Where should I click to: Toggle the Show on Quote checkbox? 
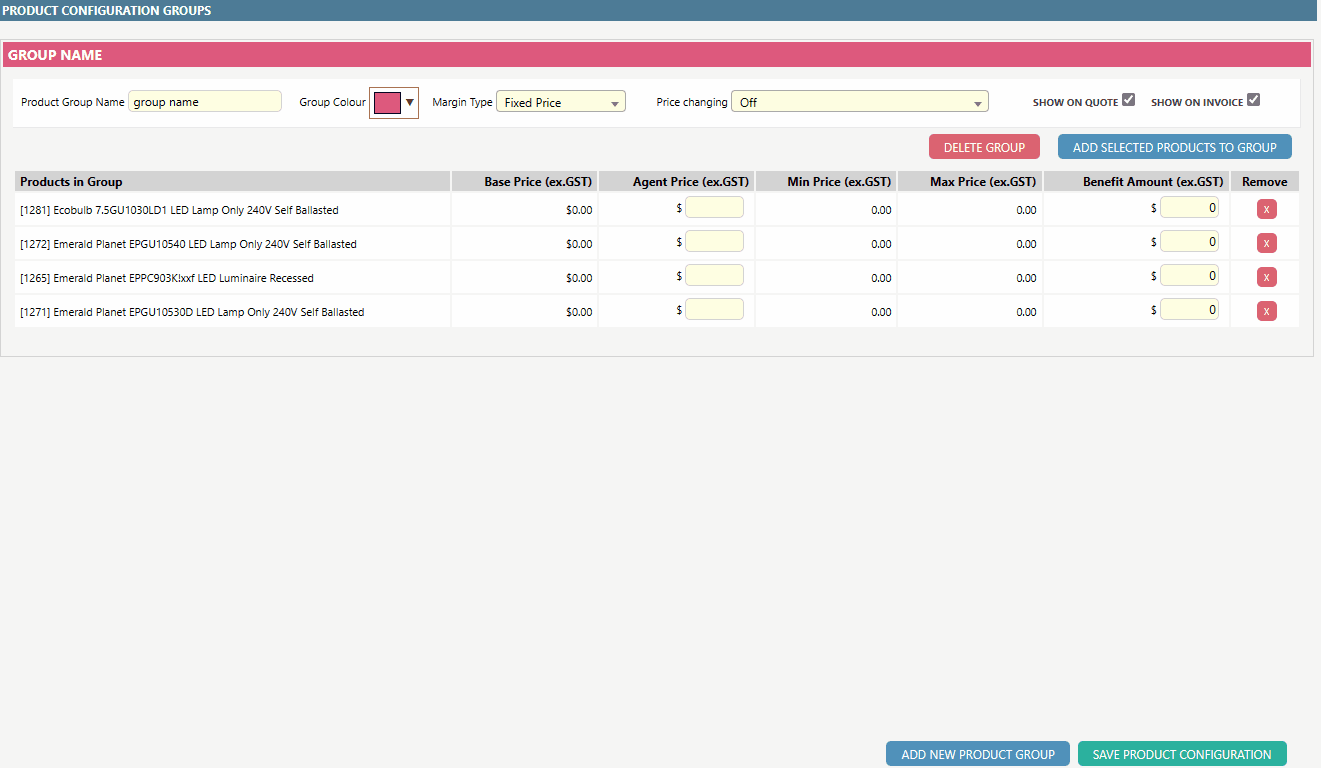[x=1128, y=100]
